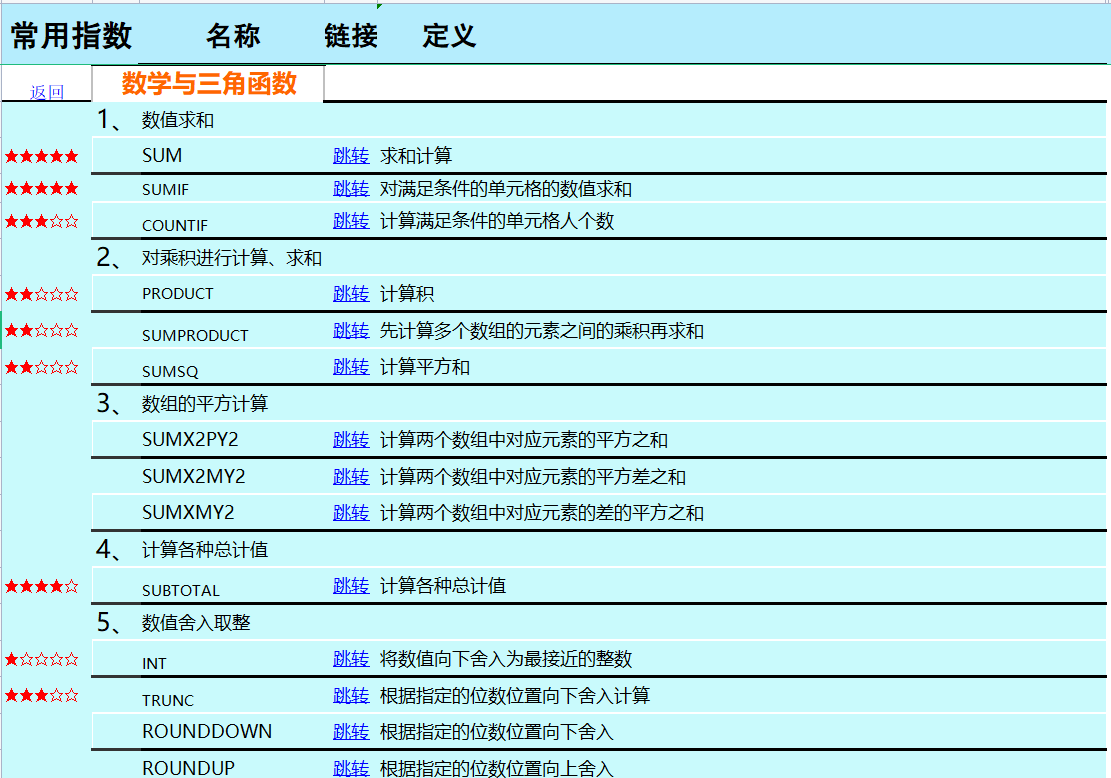Screen dimensions: 1111x778
Task: Select the definition 计算两个数组中对应元素的差的平方之和
Action: 542,512
